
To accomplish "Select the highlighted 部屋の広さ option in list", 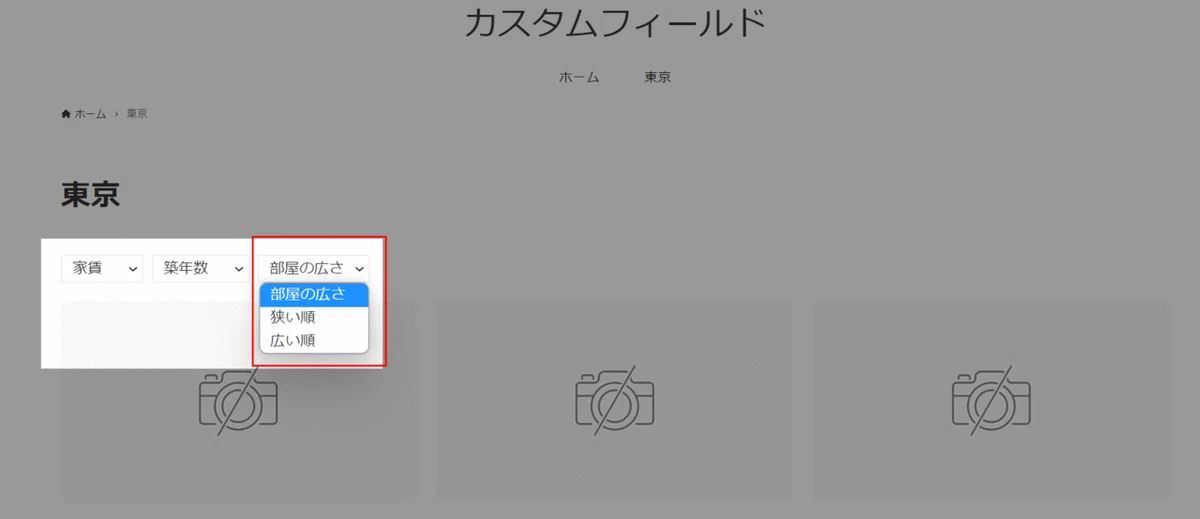I will pyautogui.click(x=314, y=293).
